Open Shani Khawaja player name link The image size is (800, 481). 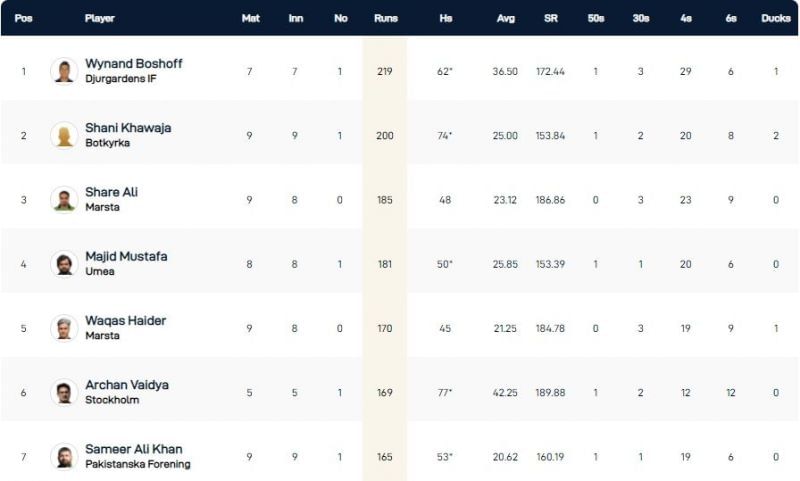pyautogui.click(x=127, y=128)
